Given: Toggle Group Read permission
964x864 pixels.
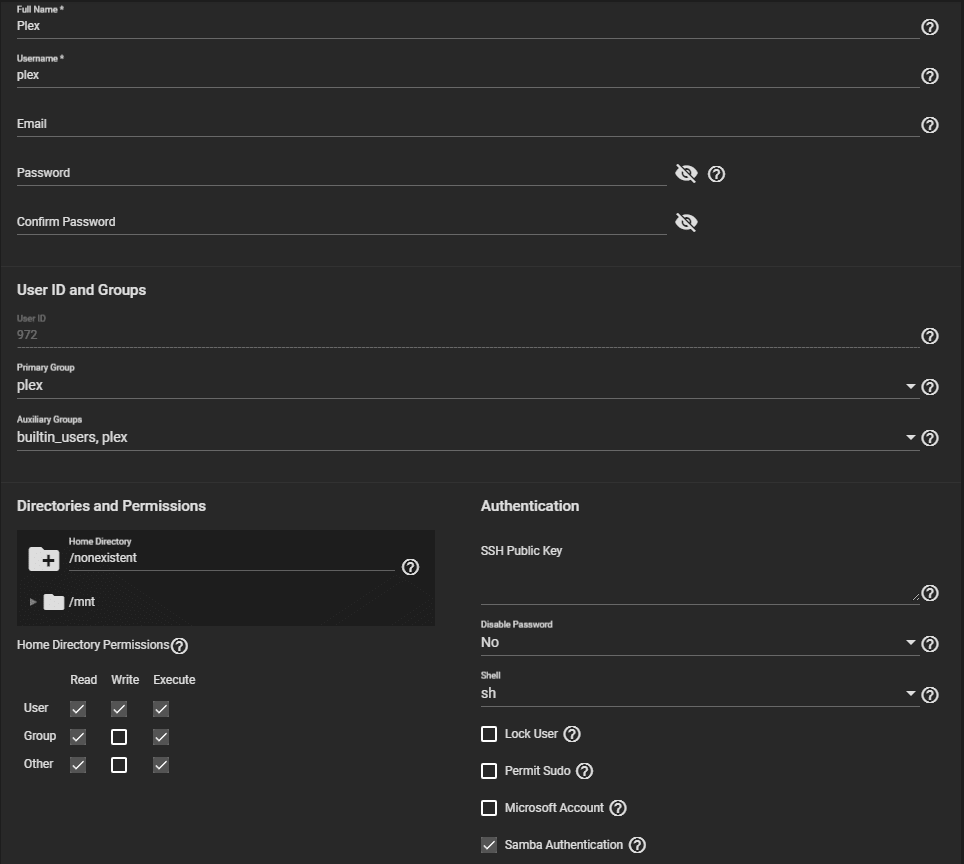Looking at the screenshot, I should (78, 737).
